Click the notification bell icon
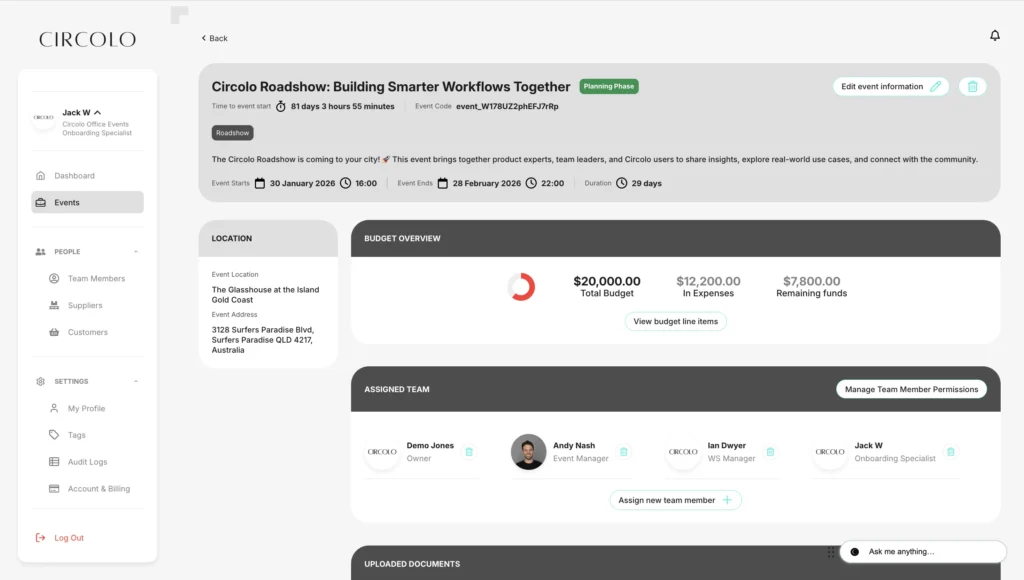The width and height of the screenshot is (1024, 580). [994, 36]
